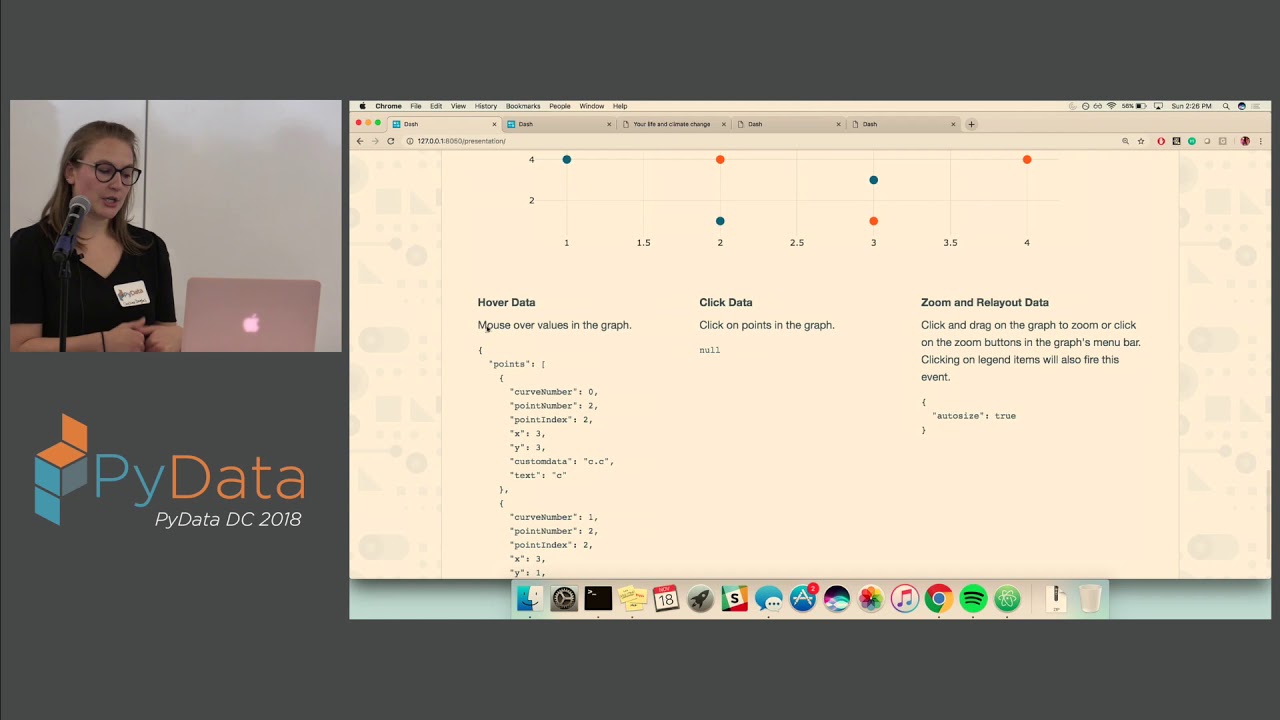Open the zip file in the dock
Viewport: 1280px width, 720px height.
[1056, 598]
